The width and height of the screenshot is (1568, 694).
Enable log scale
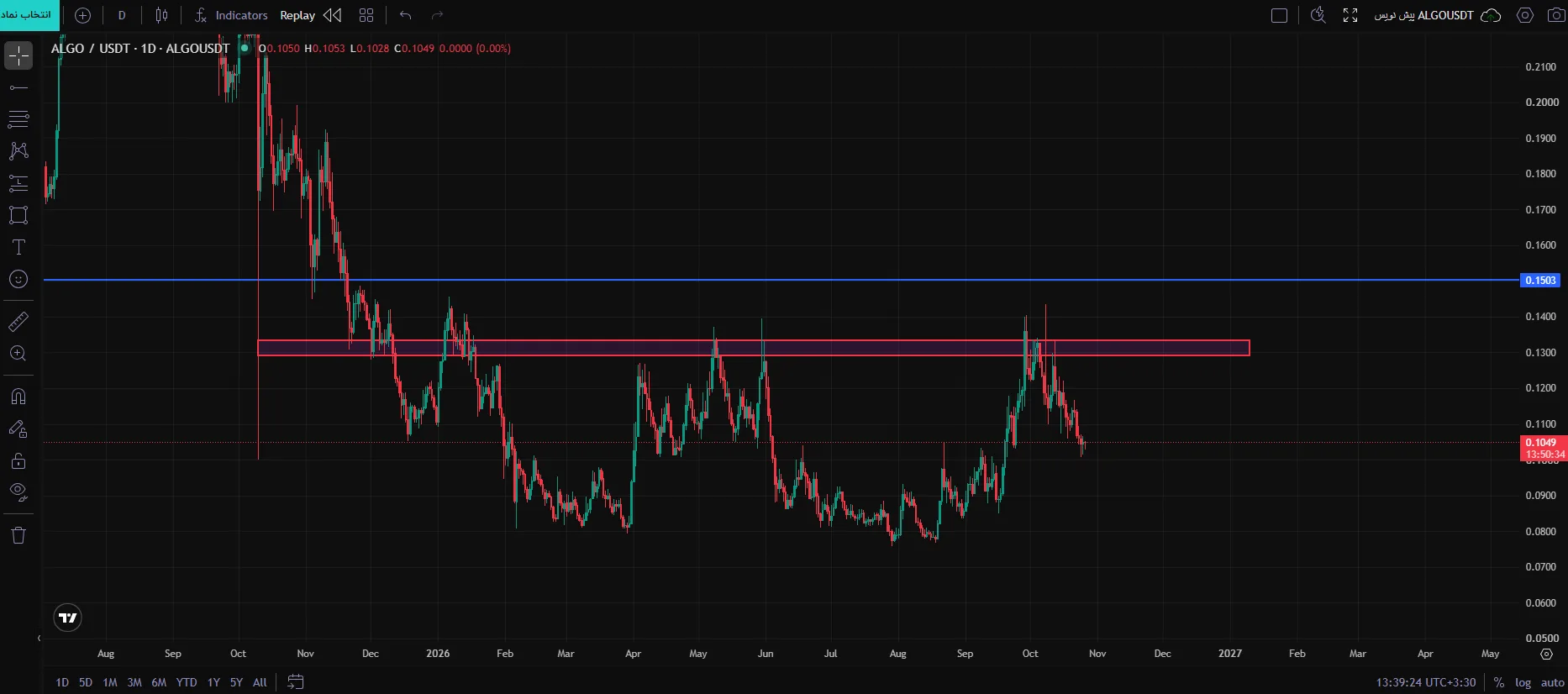1523,682
